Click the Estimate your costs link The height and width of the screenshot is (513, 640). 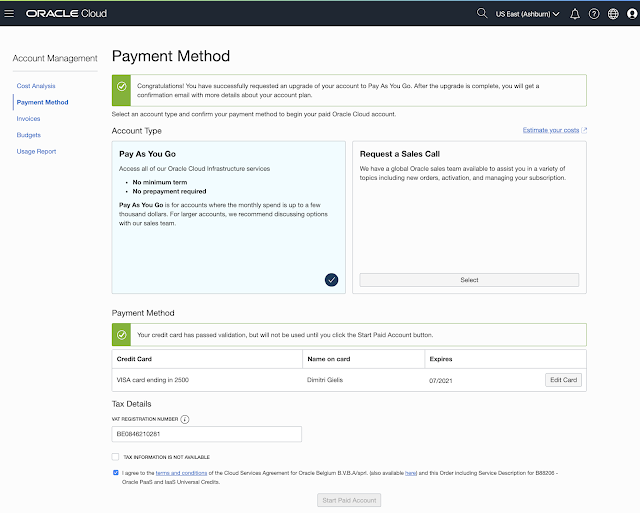pyautogui.click(x=551, y=130)
